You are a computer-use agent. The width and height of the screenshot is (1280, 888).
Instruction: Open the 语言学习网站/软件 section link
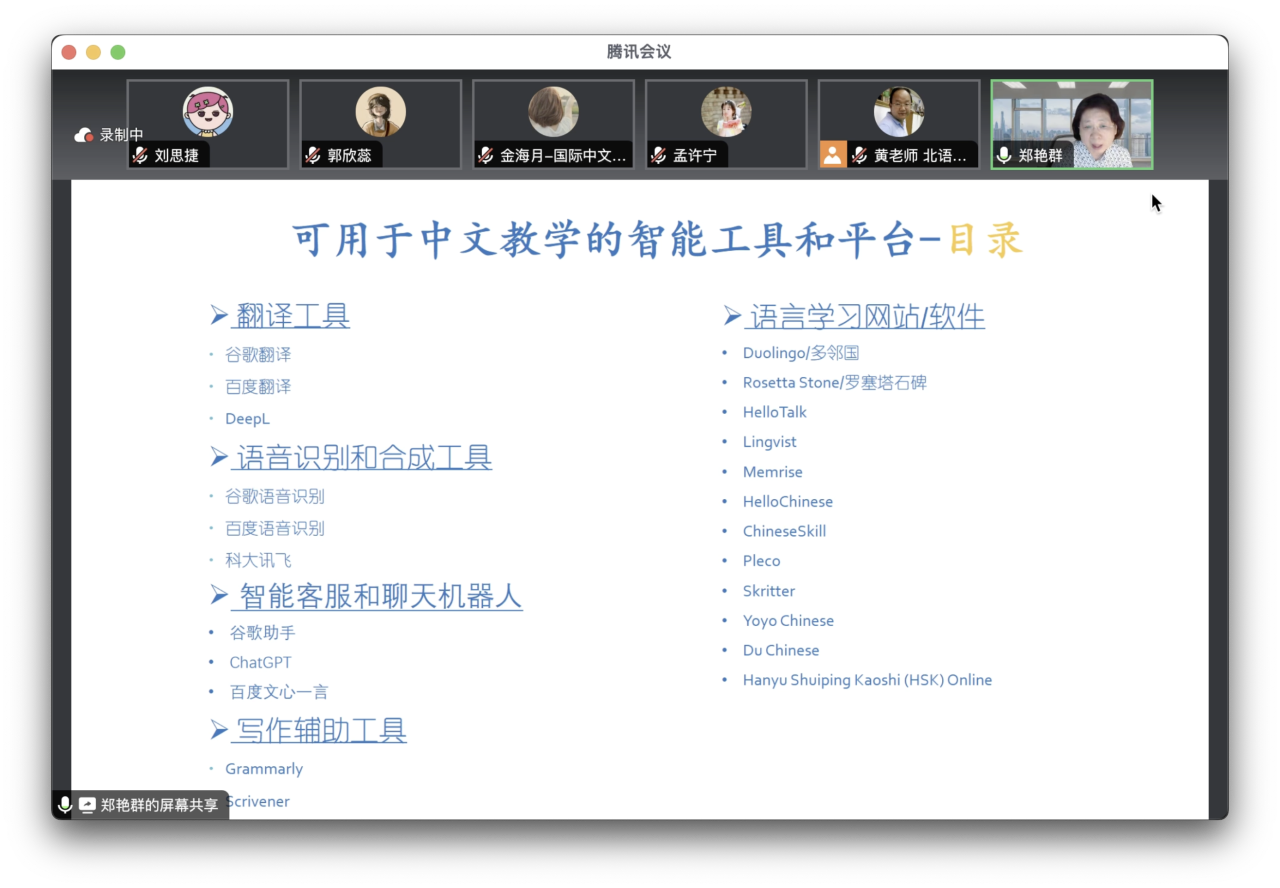(865, 317)
